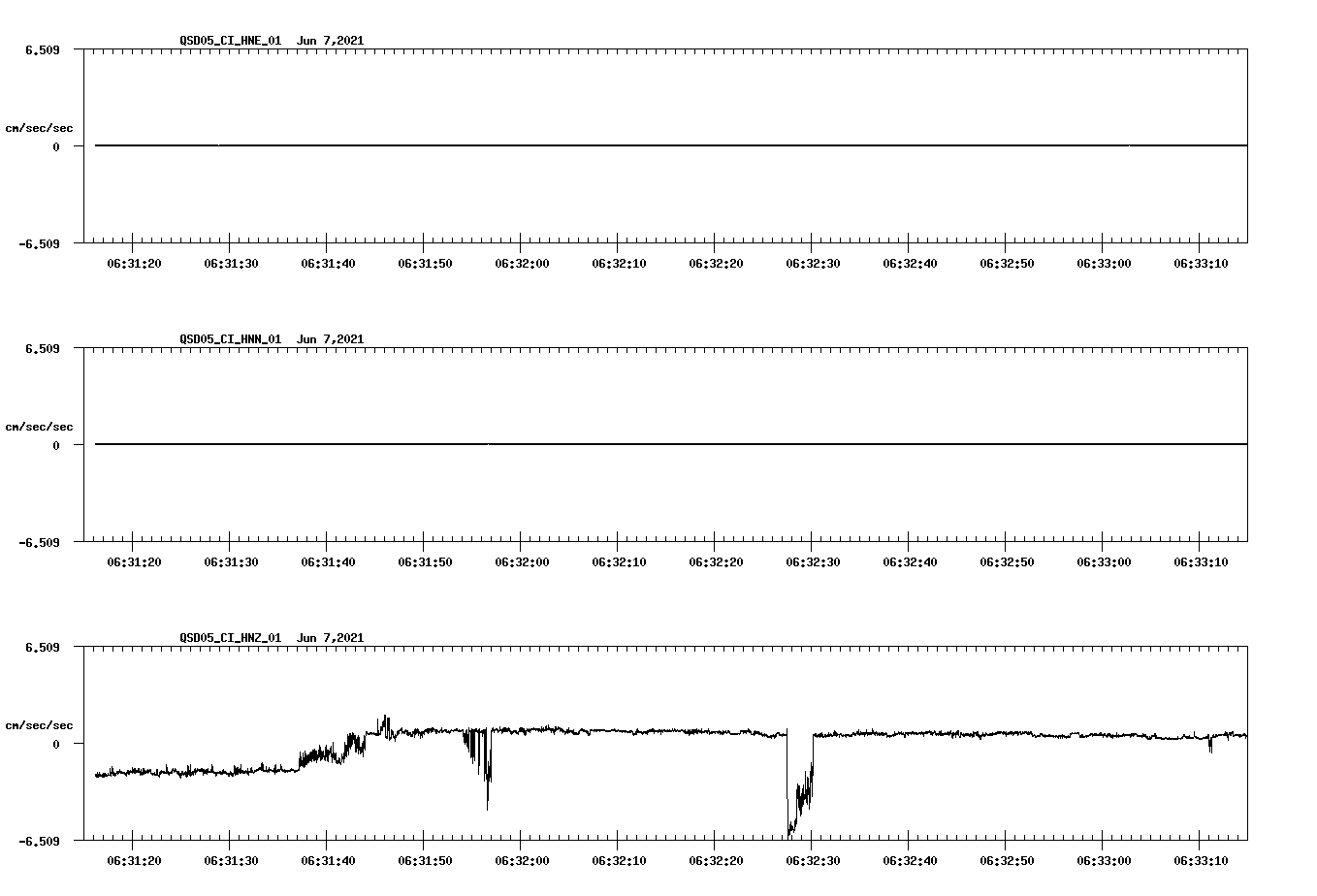Viewport: 1317px width, 896px height.
Task: Click the -6.509 lower limit on HNE chart
Action: (x=40, y=243)
